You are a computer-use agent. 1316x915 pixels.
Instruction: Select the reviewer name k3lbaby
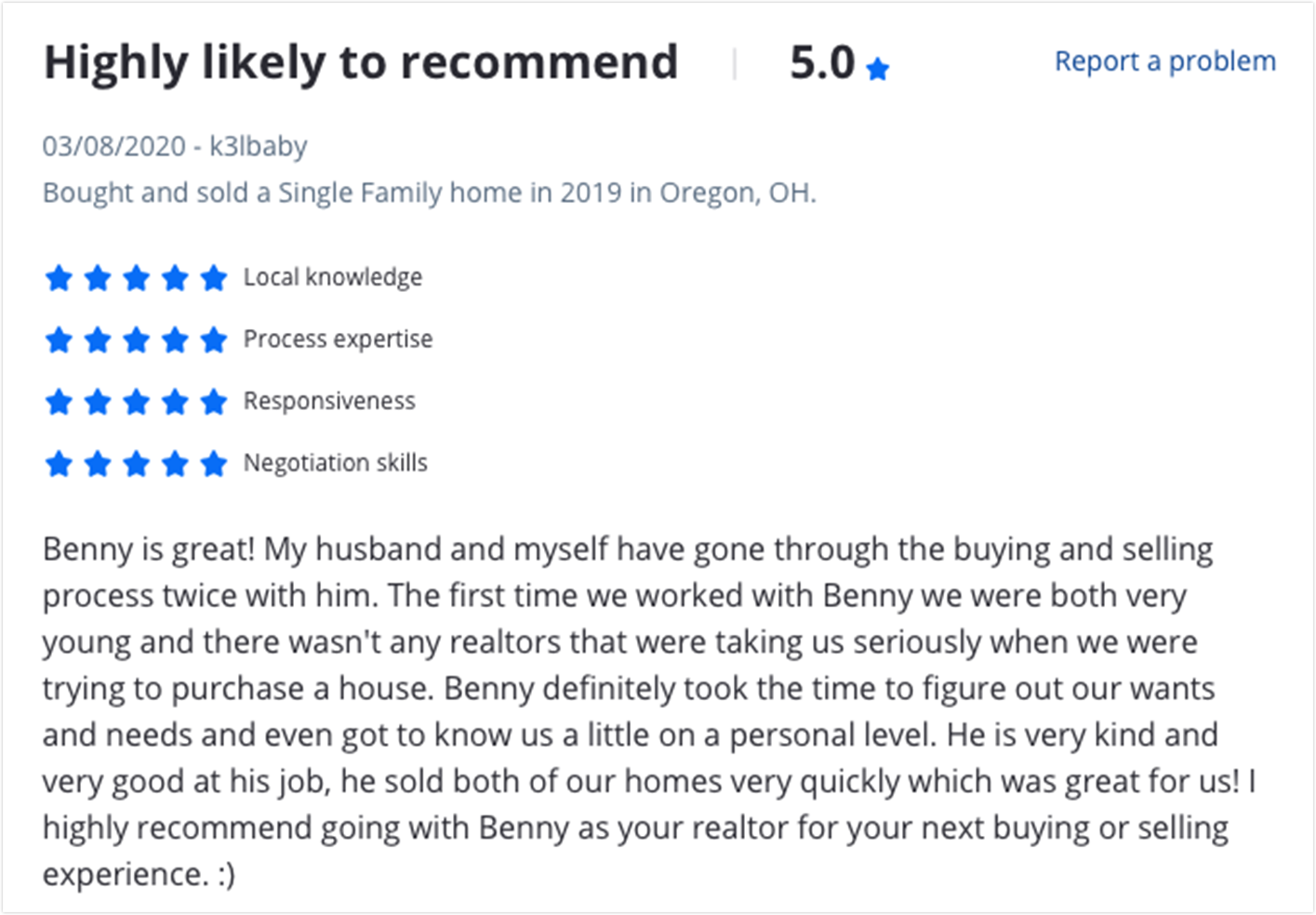(x=258, y=146)
